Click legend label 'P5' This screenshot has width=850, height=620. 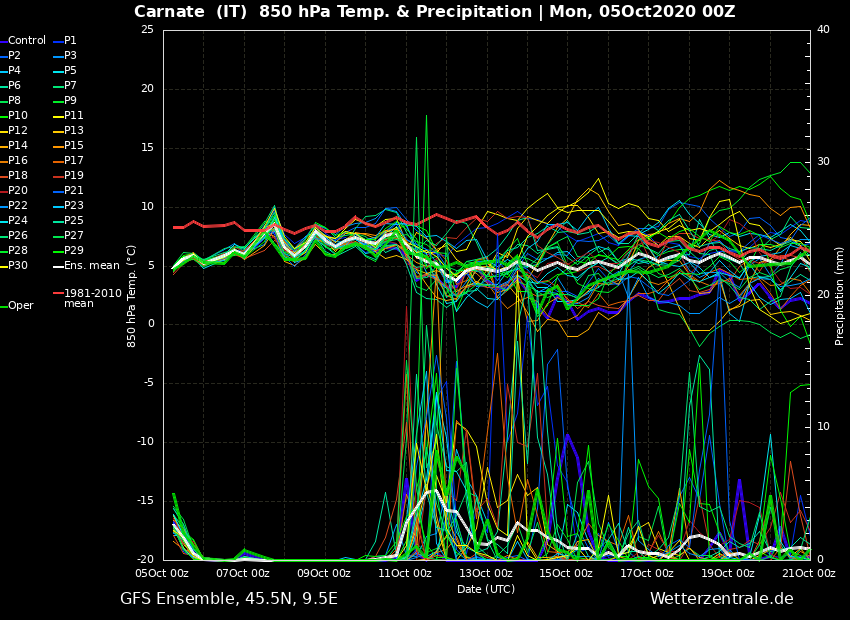pyautogui.click(x=70, y=70)
